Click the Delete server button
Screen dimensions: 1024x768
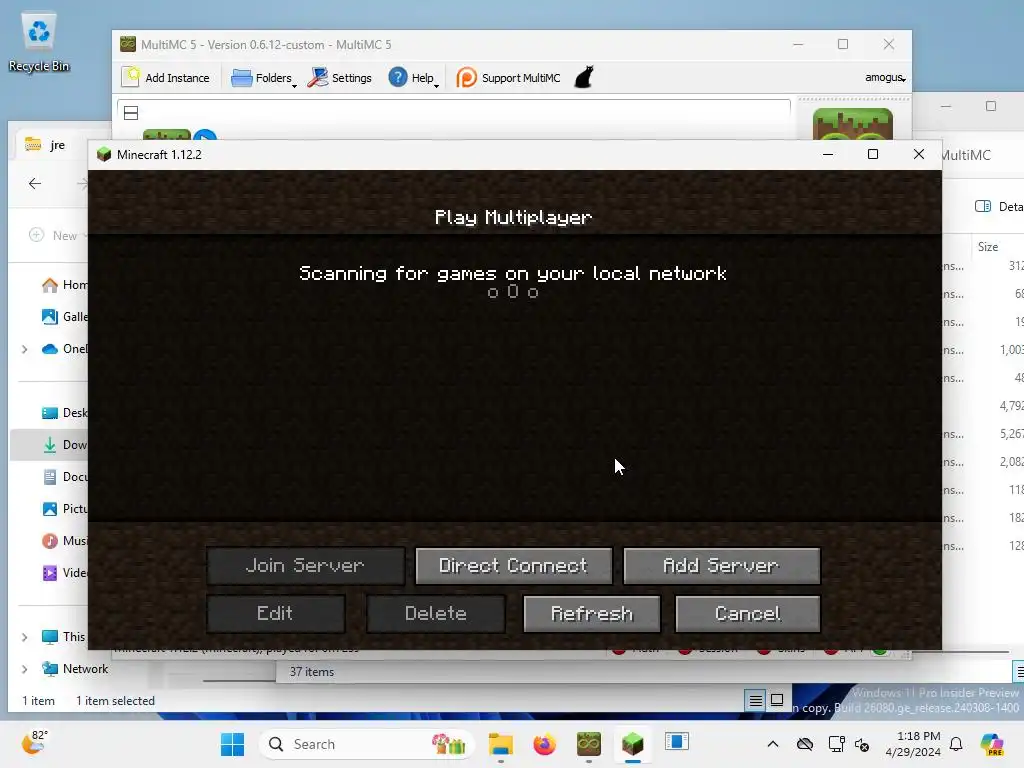tap(436, 614)
